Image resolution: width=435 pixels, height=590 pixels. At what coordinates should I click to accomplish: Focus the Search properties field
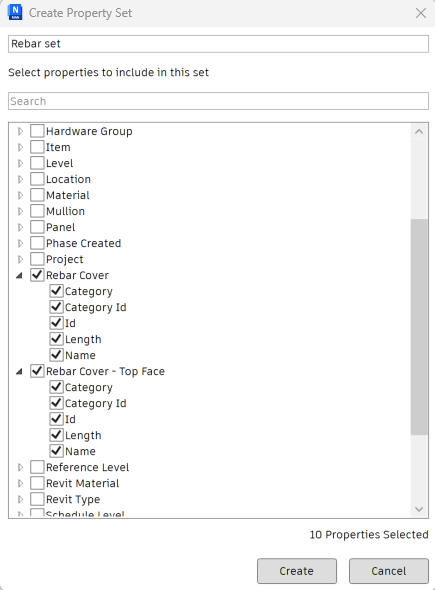coord(218,101)
